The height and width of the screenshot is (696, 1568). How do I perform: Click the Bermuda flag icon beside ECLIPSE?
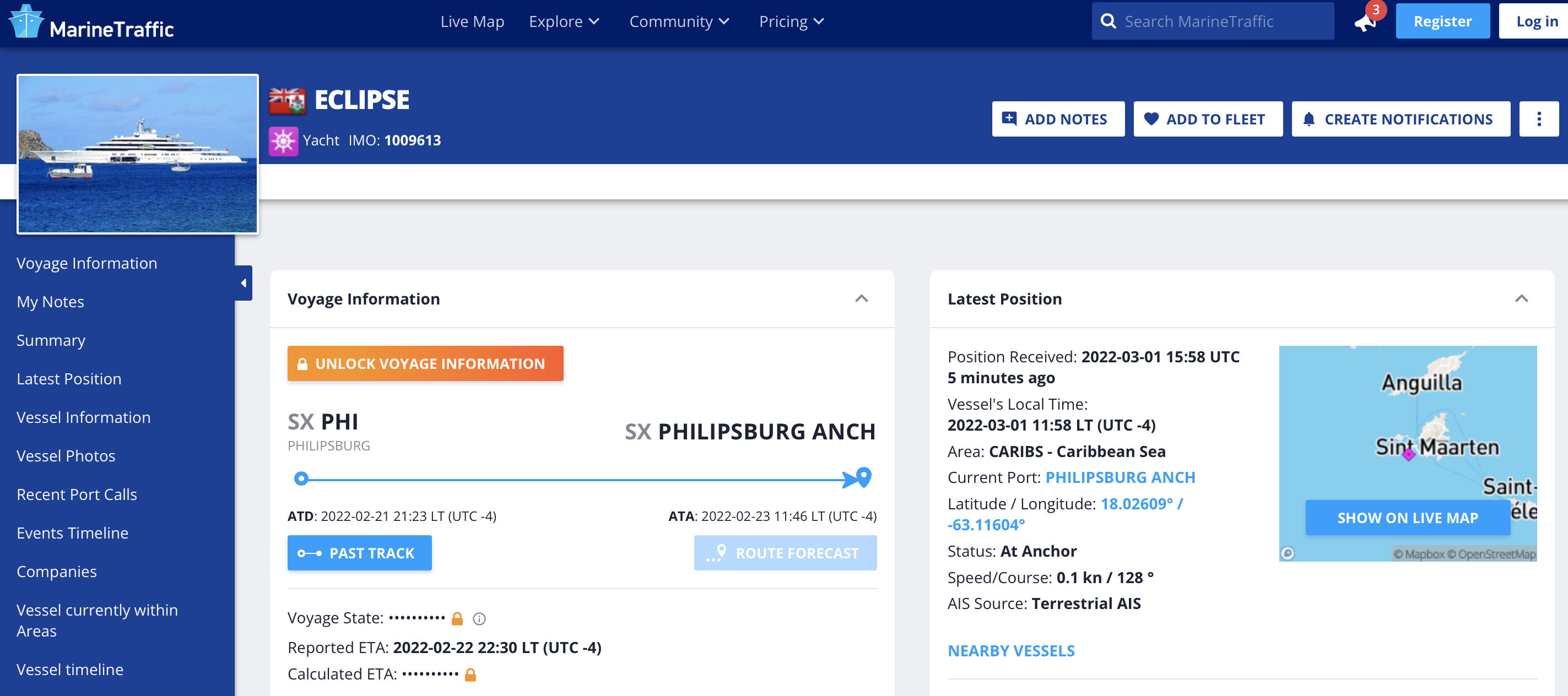point(287,101)
